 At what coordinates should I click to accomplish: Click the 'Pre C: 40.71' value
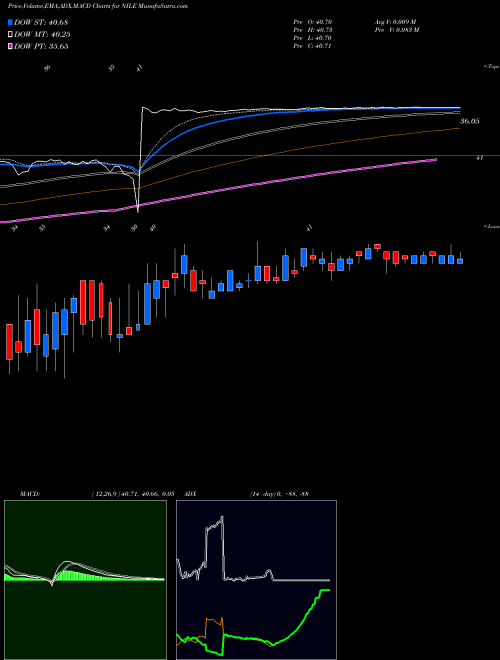pyautogui.click(x=313, y=46)
